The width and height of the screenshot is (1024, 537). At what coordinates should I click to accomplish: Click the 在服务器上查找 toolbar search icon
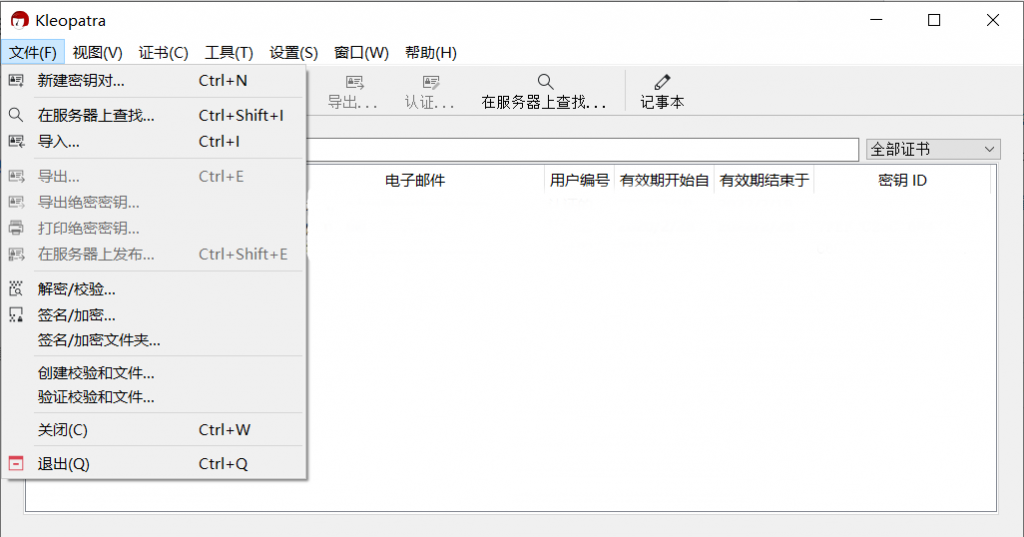tap(545, 82)
